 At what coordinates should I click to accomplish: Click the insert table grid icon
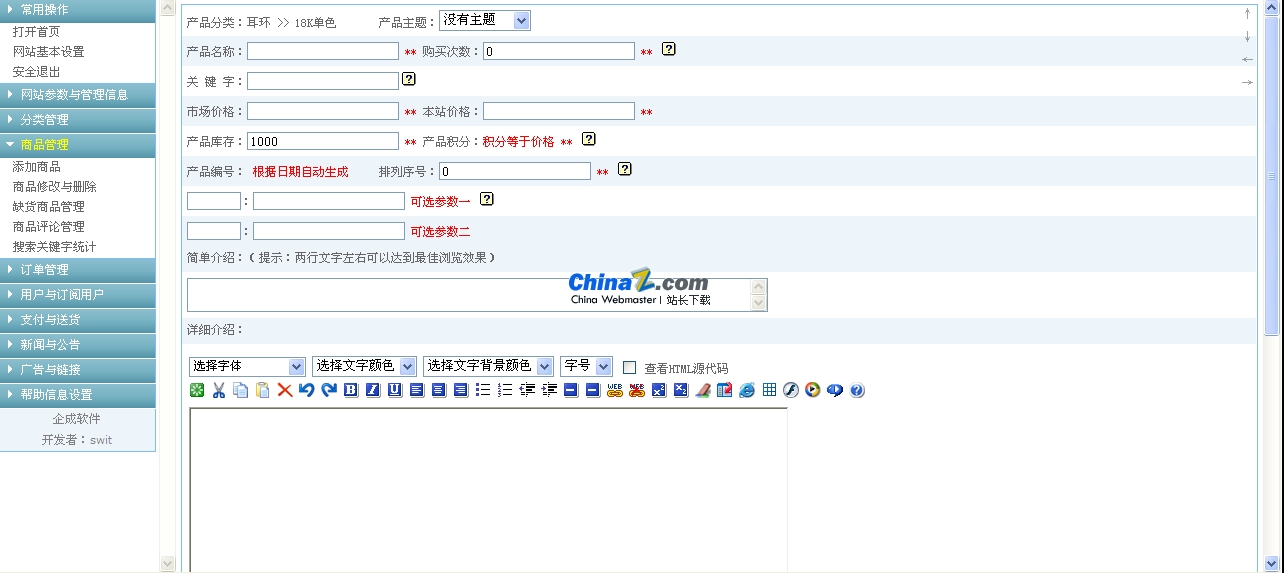coord(769,390)
